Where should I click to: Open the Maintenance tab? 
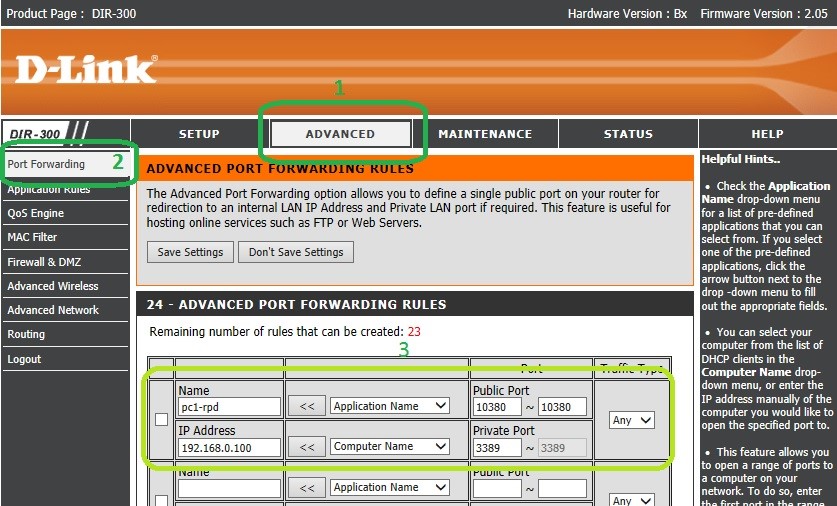point(485,134)
